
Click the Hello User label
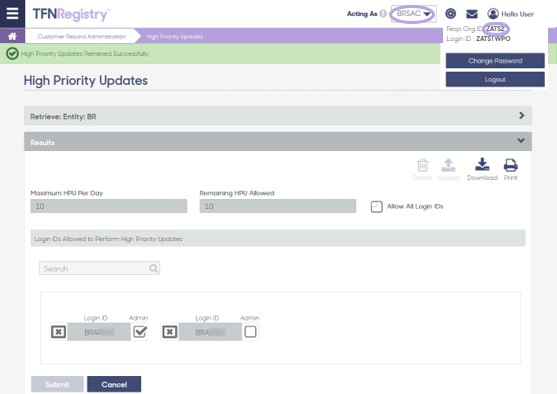coord(517,14)
